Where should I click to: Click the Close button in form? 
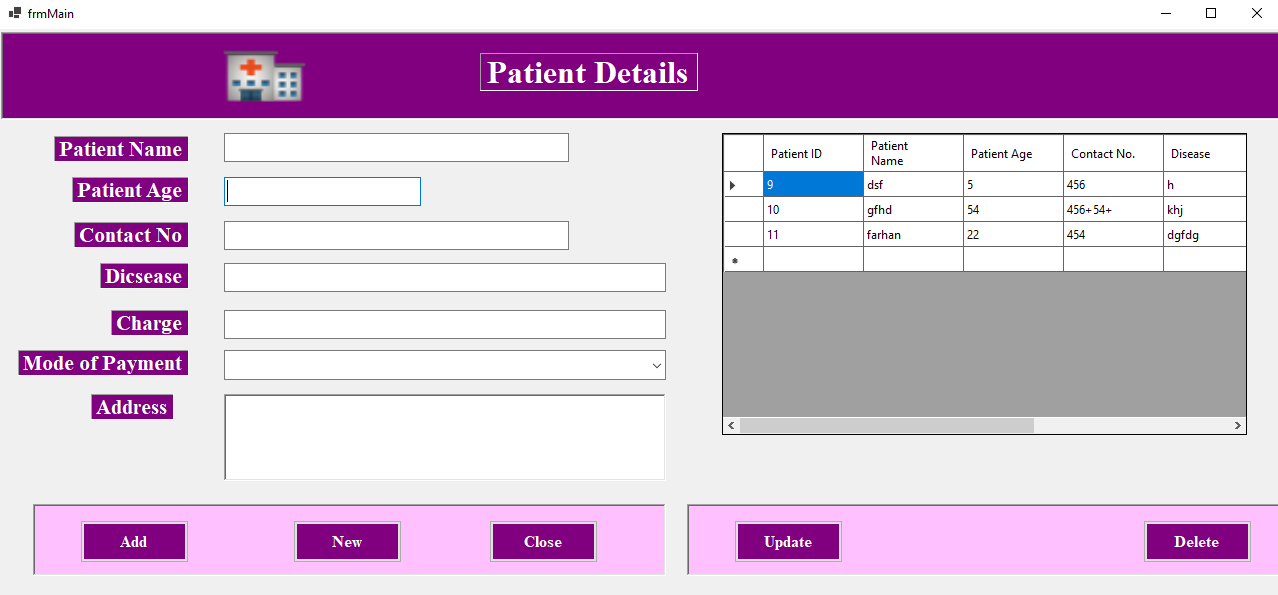coord(543,542)
